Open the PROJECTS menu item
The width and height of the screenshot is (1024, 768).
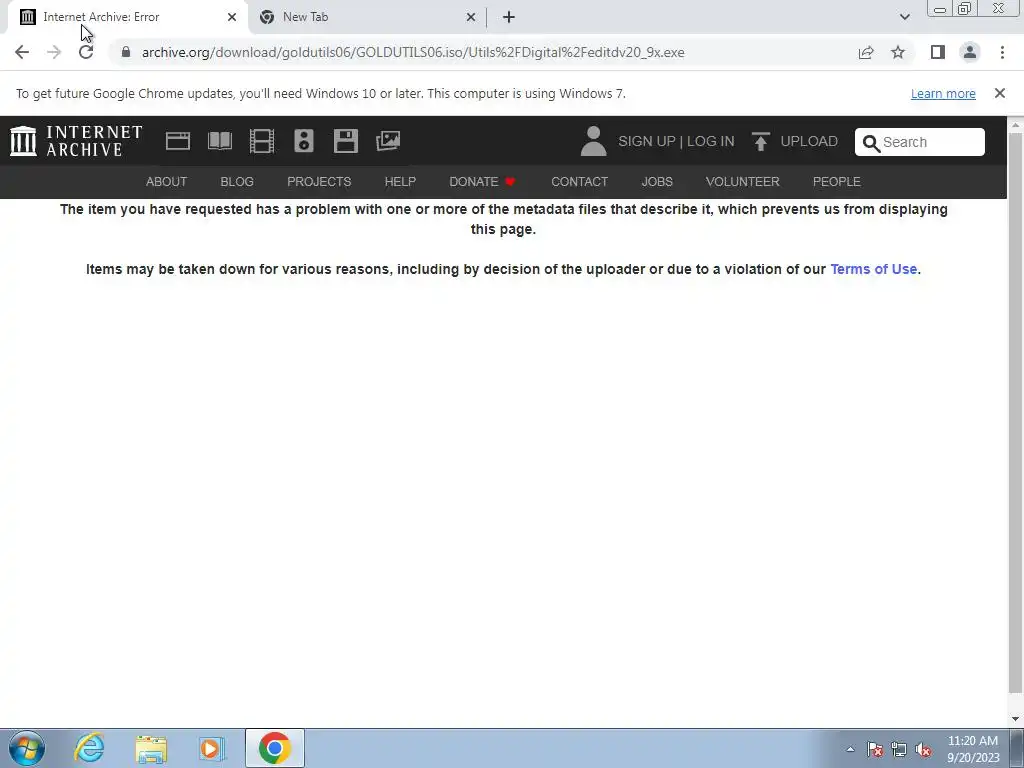319,182
